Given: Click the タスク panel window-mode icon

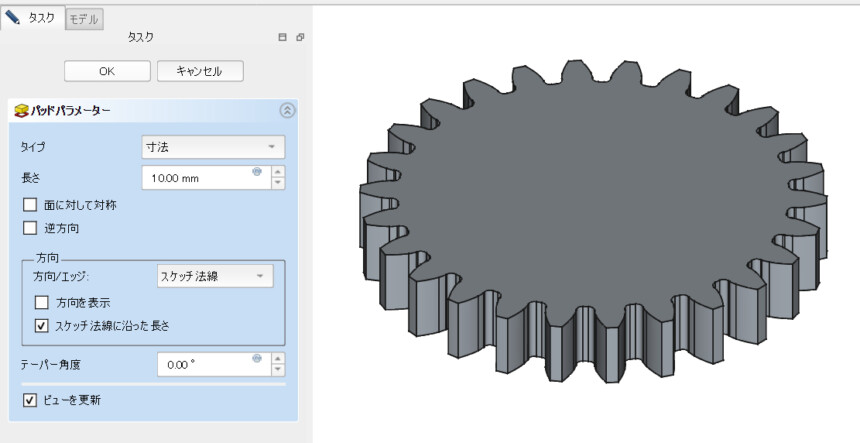Looking at the screenshot, I should (282, 37).
